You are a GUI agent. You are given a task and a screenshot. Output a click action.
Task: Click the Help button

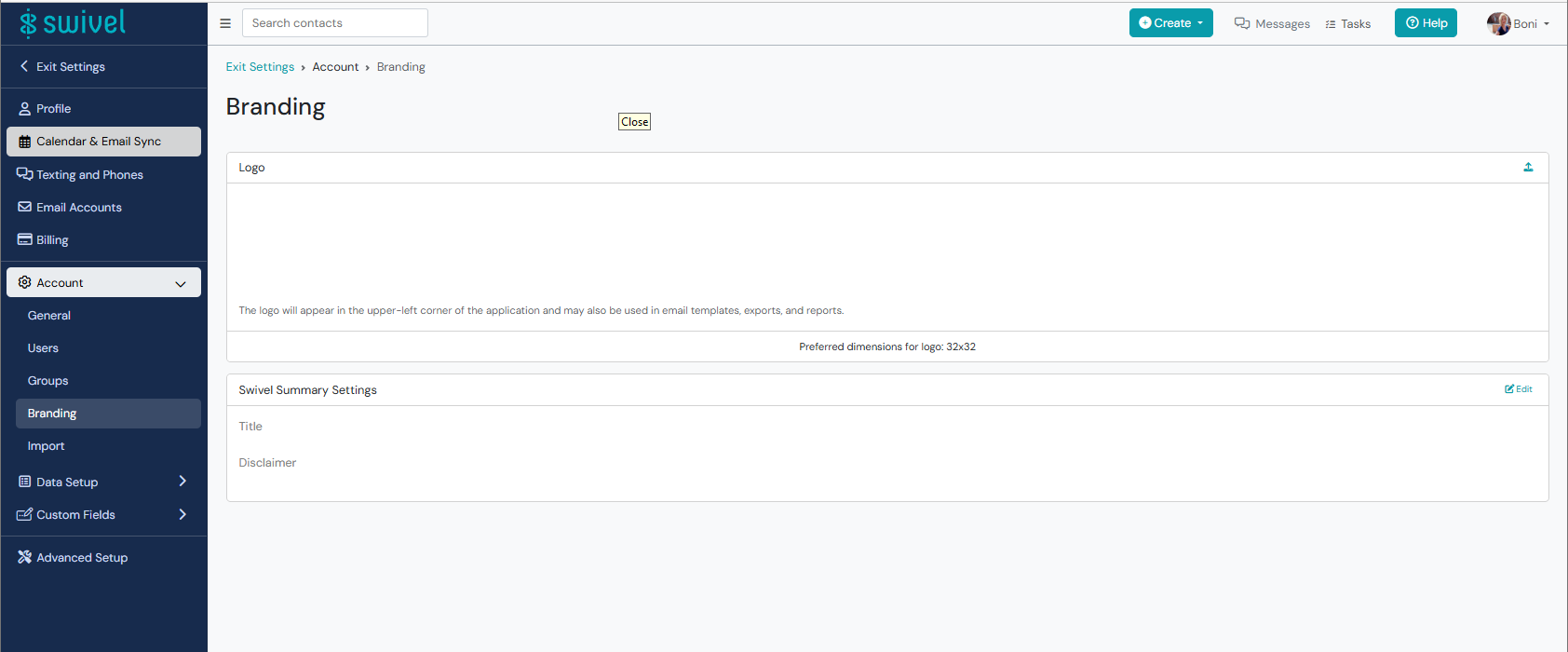(x=1426, y=23)
